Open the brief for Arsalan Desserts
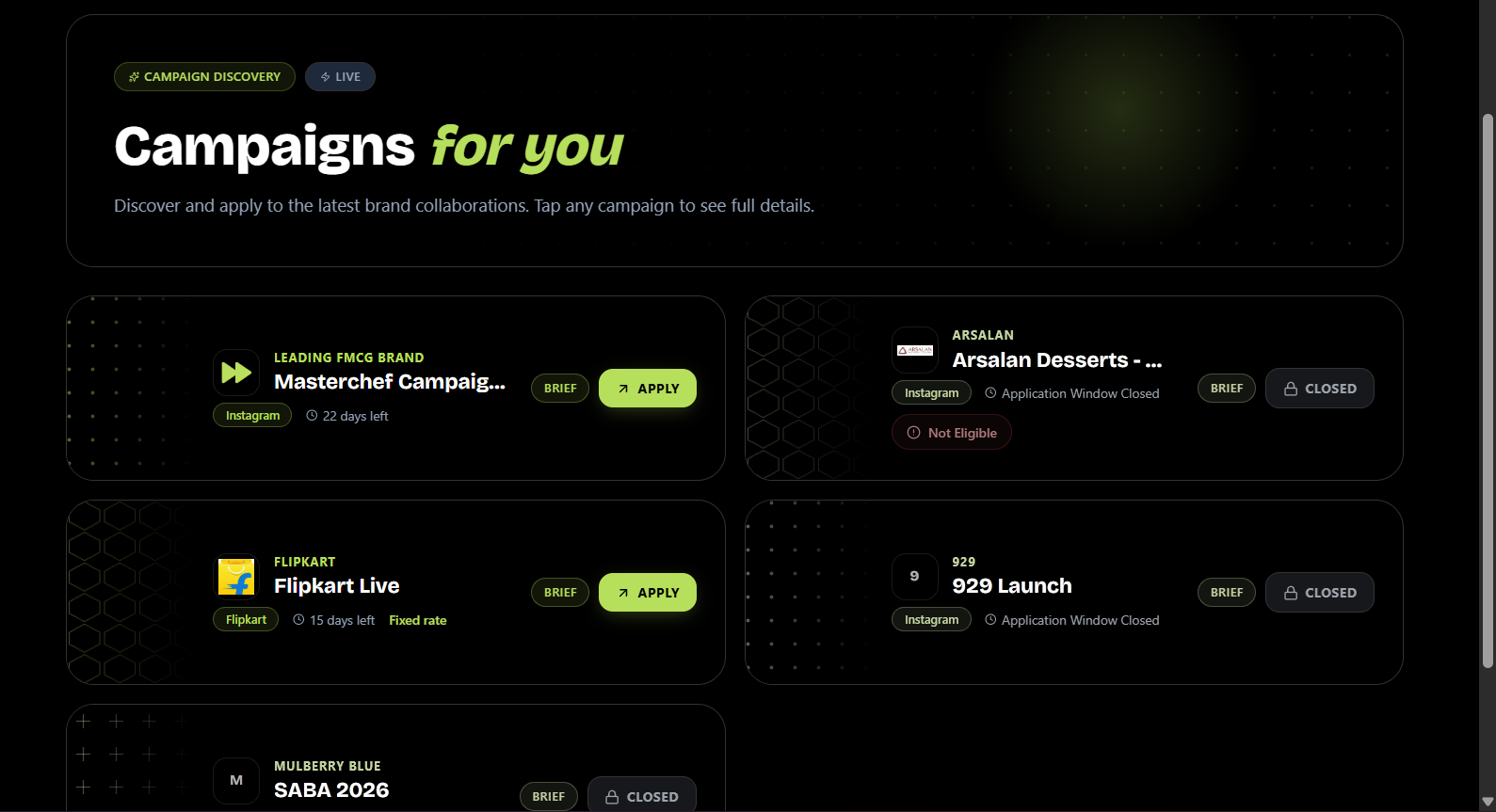 click(x=1227, y=389)
